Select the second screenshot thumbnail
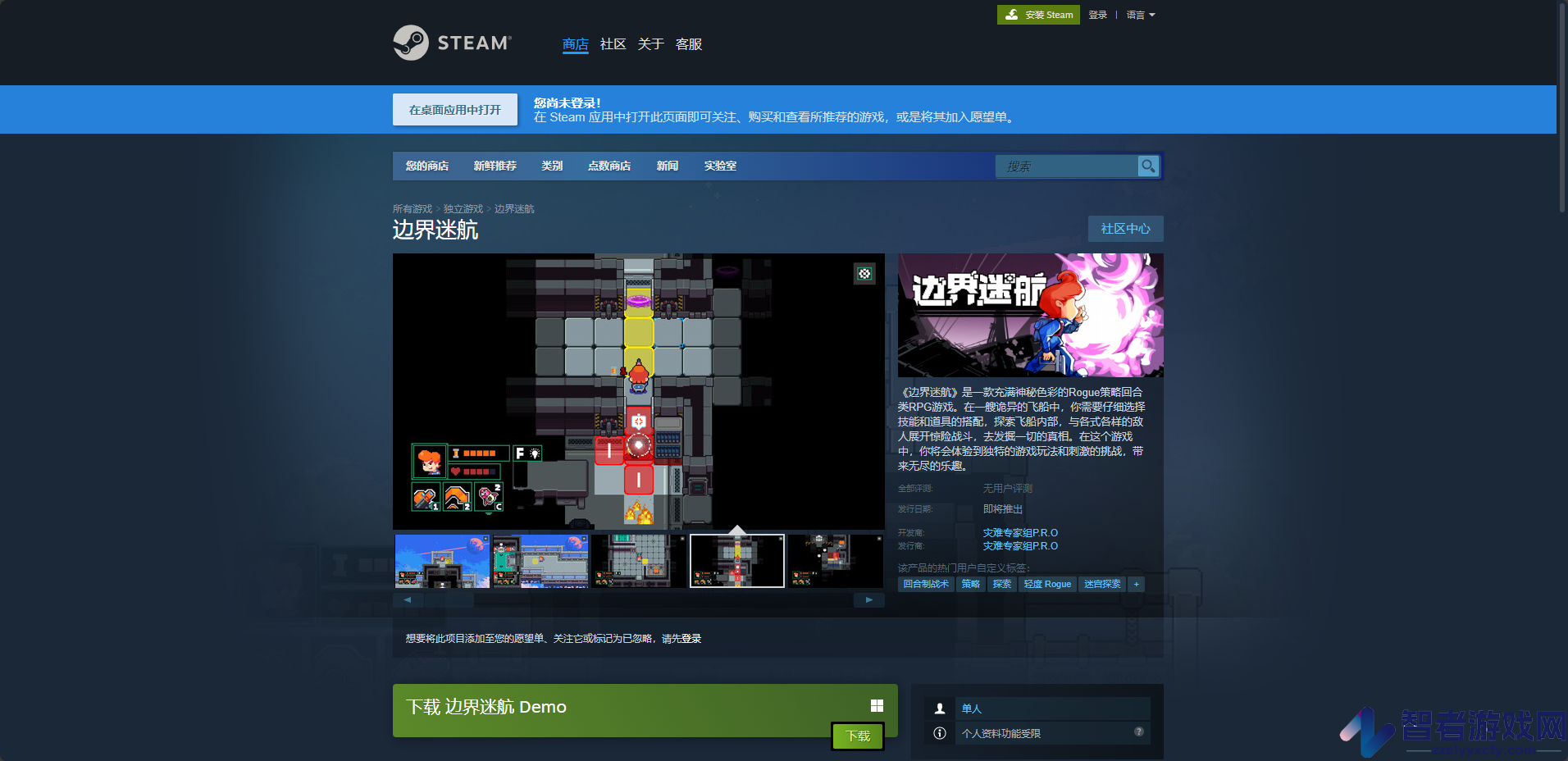The width and height of the screenshot is (1568, 761). pos(540,561)
